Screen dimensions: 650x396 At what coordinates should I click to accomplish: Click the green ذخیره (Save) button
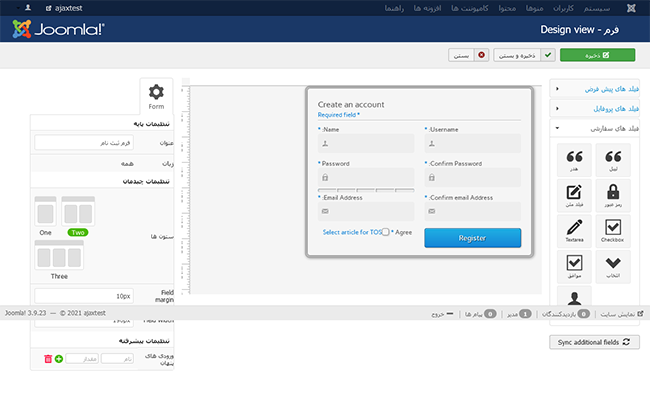tap(597, 55)
